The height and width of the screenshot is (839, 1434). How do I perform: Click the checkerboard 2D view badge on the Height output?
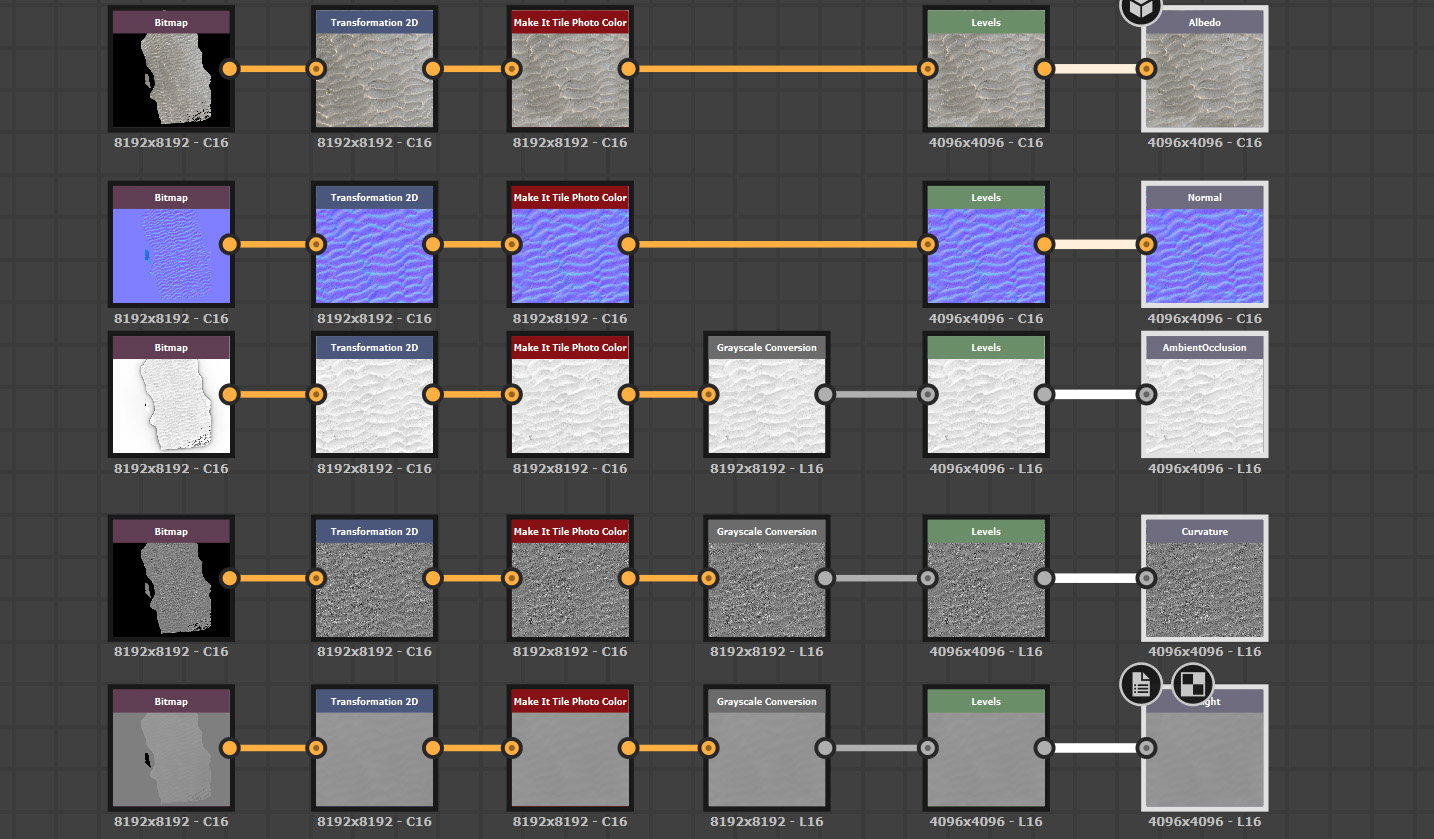pos(1192,684)
